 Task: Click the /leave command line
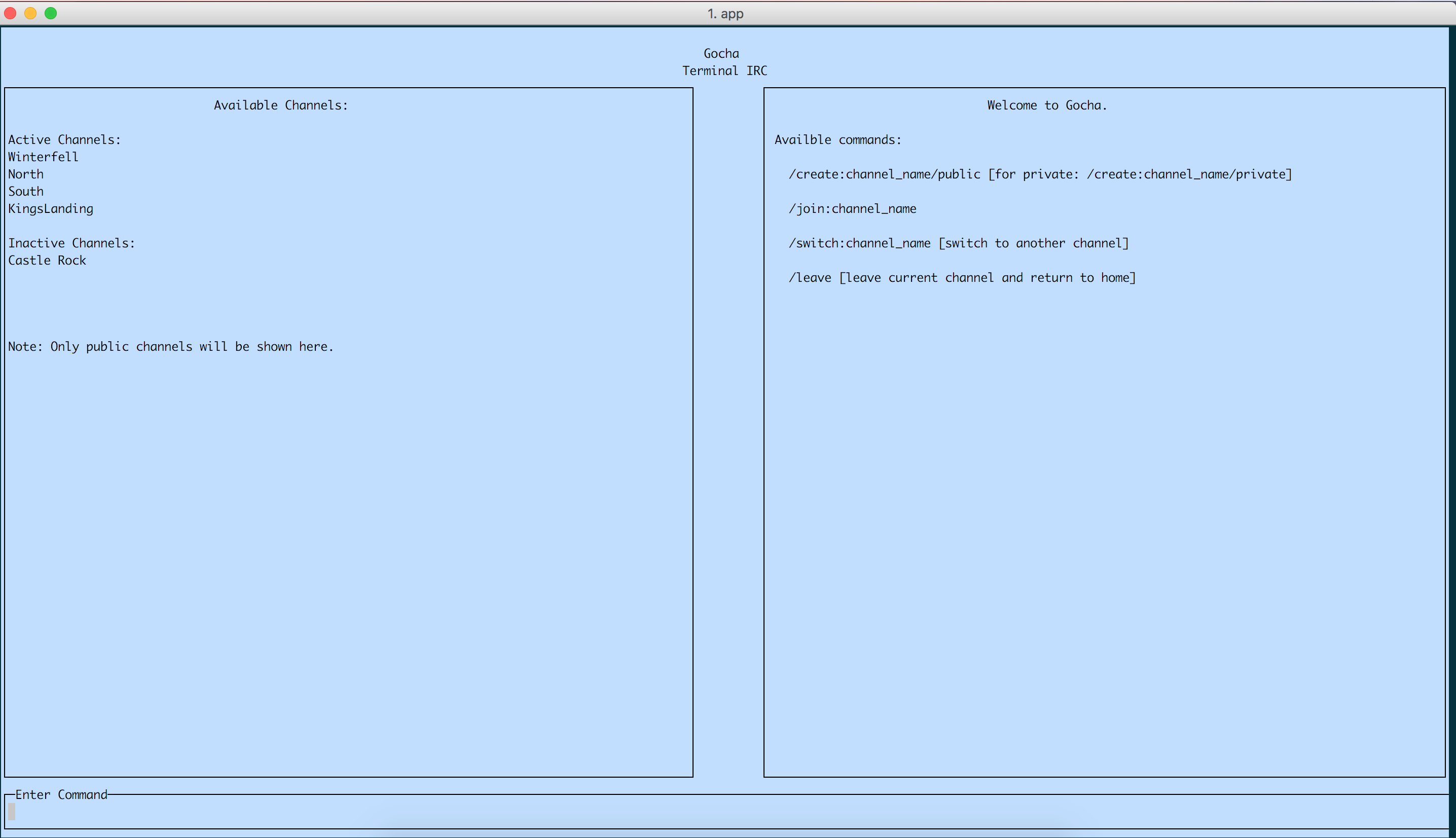(x=962, y=277)
